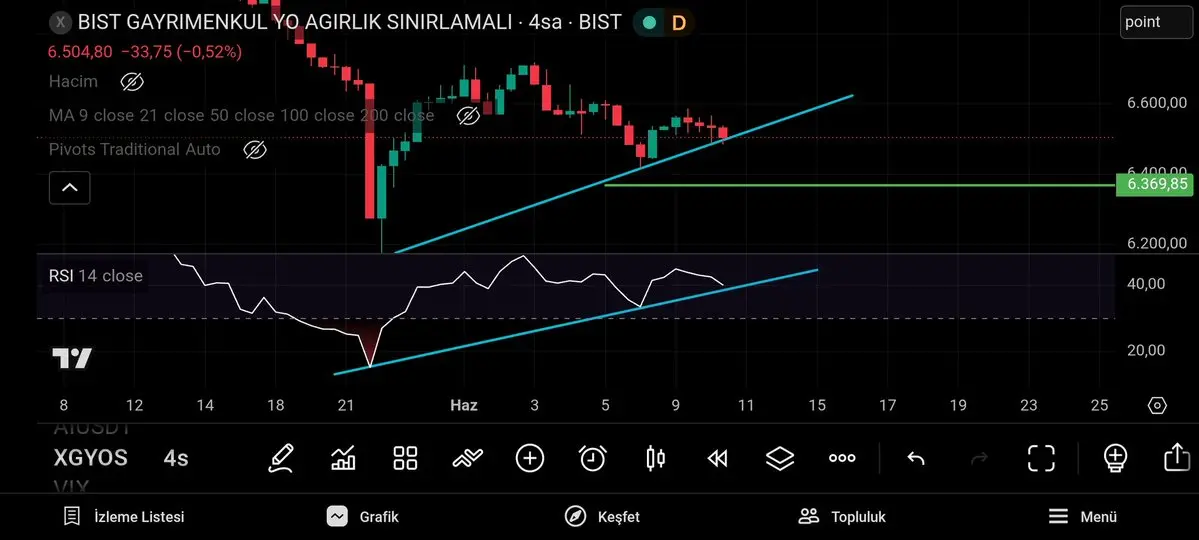The height and width of the screenshot is (540, 1199).
Task: Open the 4s timeframe selector
Action: 176,458
